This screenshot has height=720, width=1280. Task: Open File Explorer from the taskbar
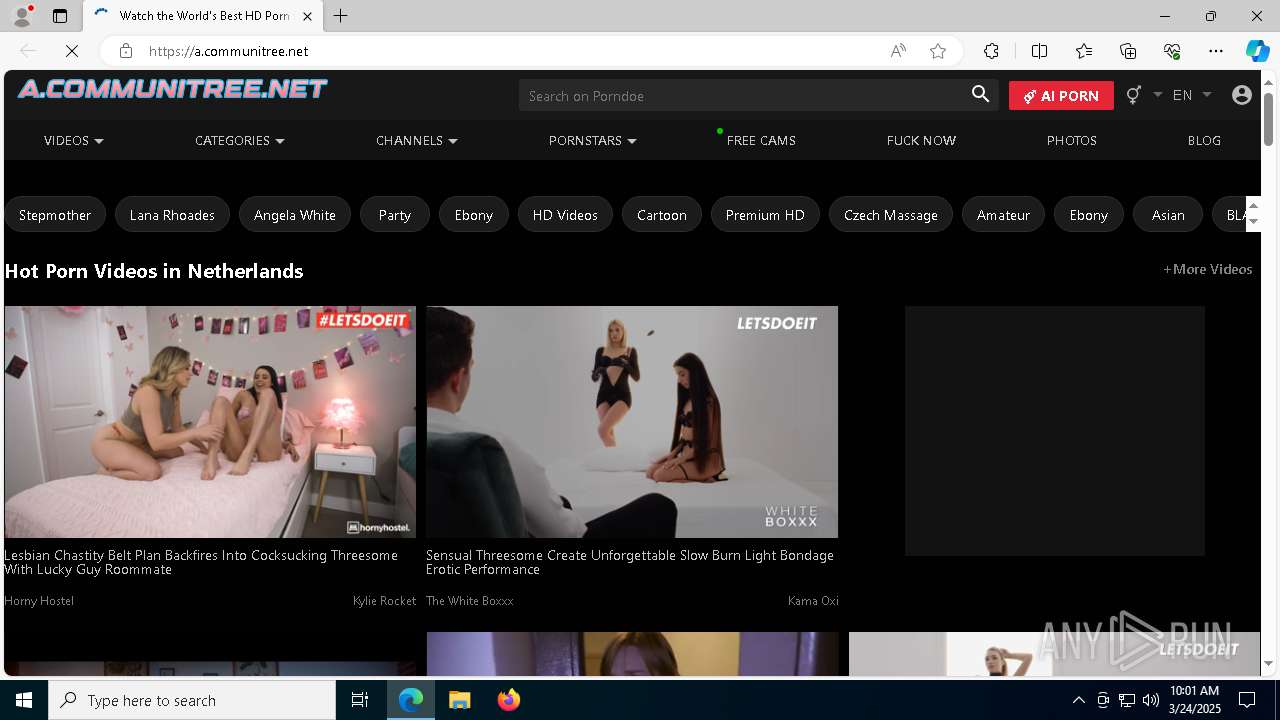point(460,700)
